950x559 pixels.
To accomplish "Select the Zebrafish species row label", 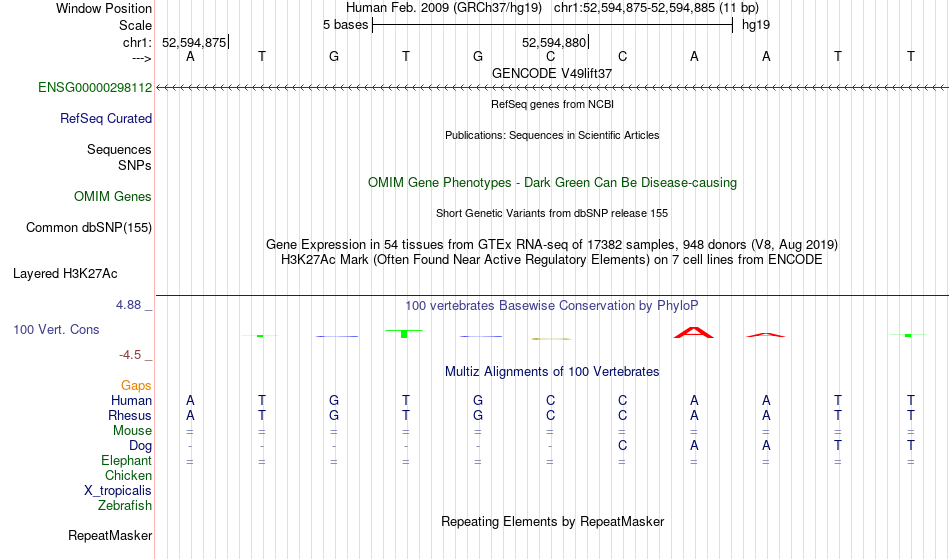I will [x=125, y=505].
